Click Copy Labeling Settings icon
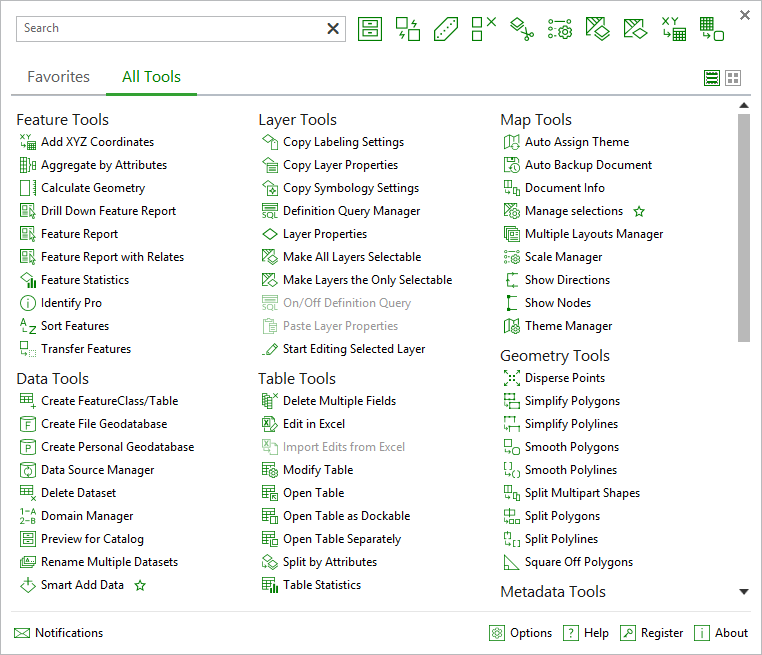 270,142
